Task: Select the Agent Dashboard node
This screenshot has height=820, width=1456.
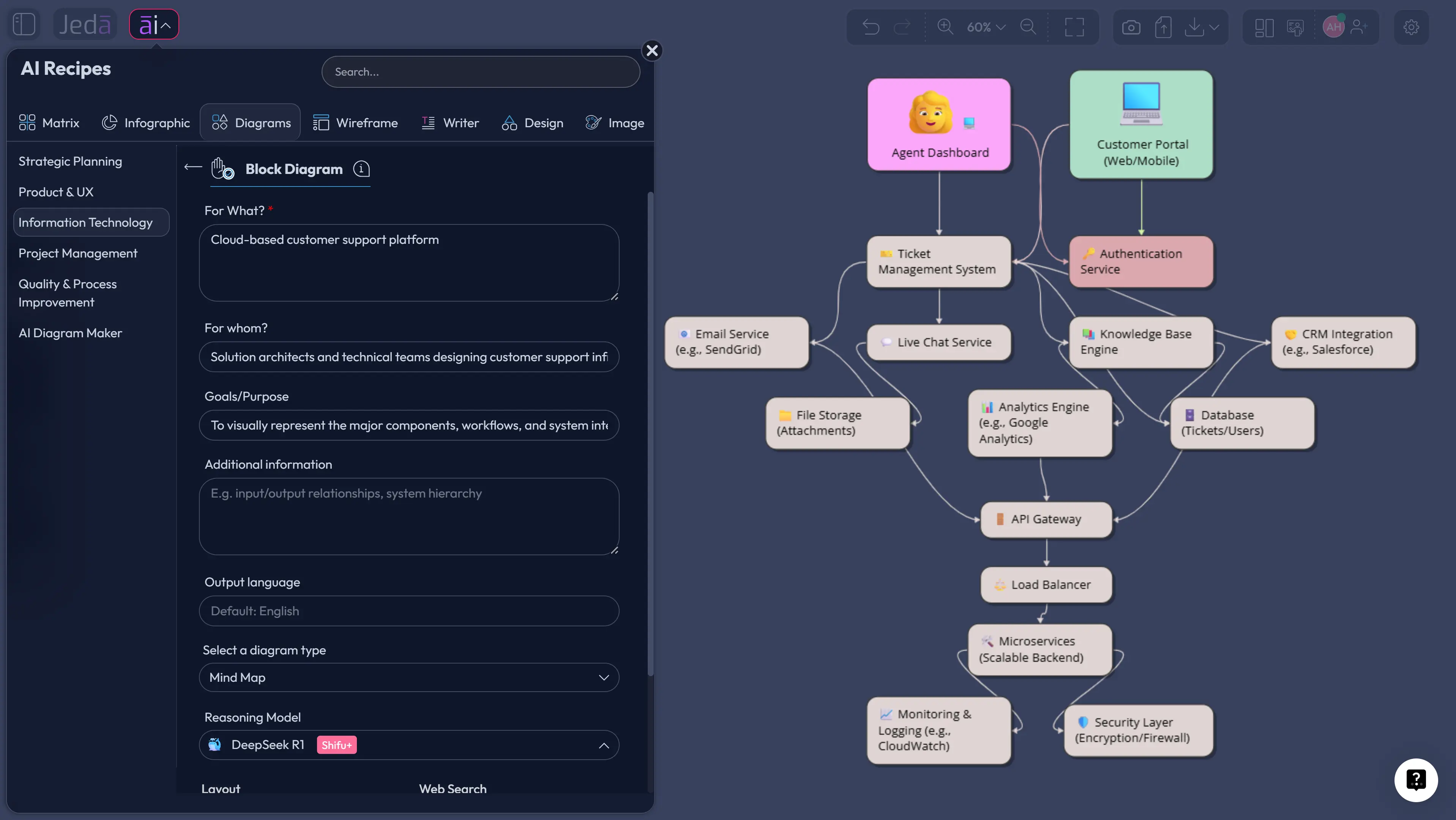Action: pos(939,125)
